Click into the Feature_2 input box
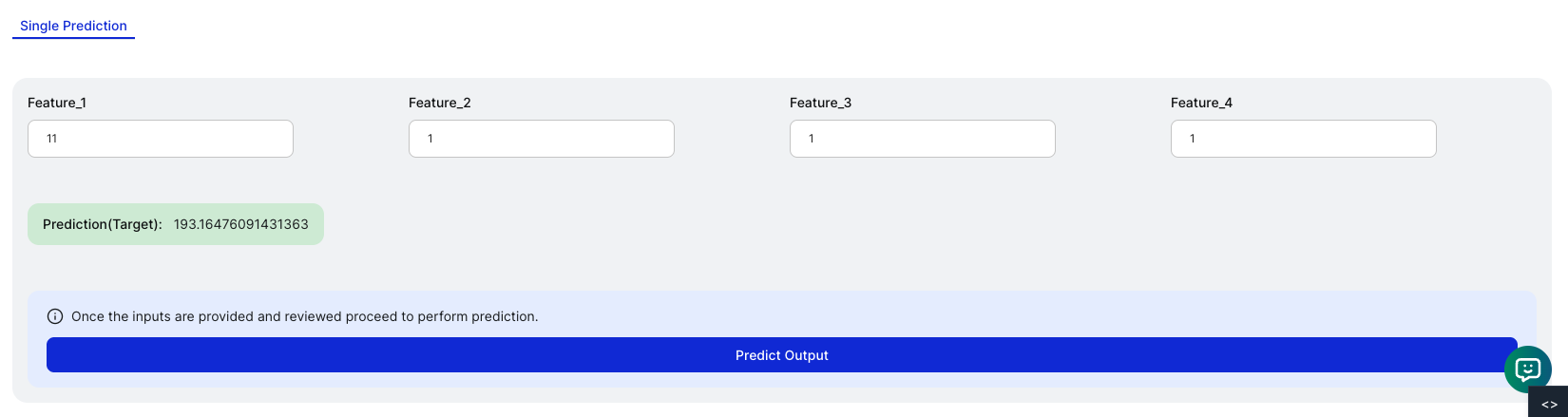 (542, 139)
